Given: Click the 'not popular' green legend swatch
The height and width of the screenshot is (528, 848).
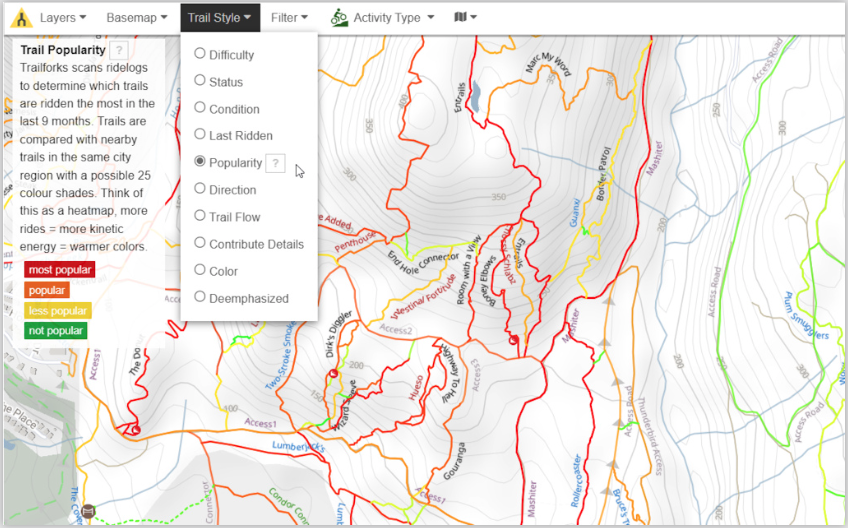Looking at the screenshot, I should (56, 331).
